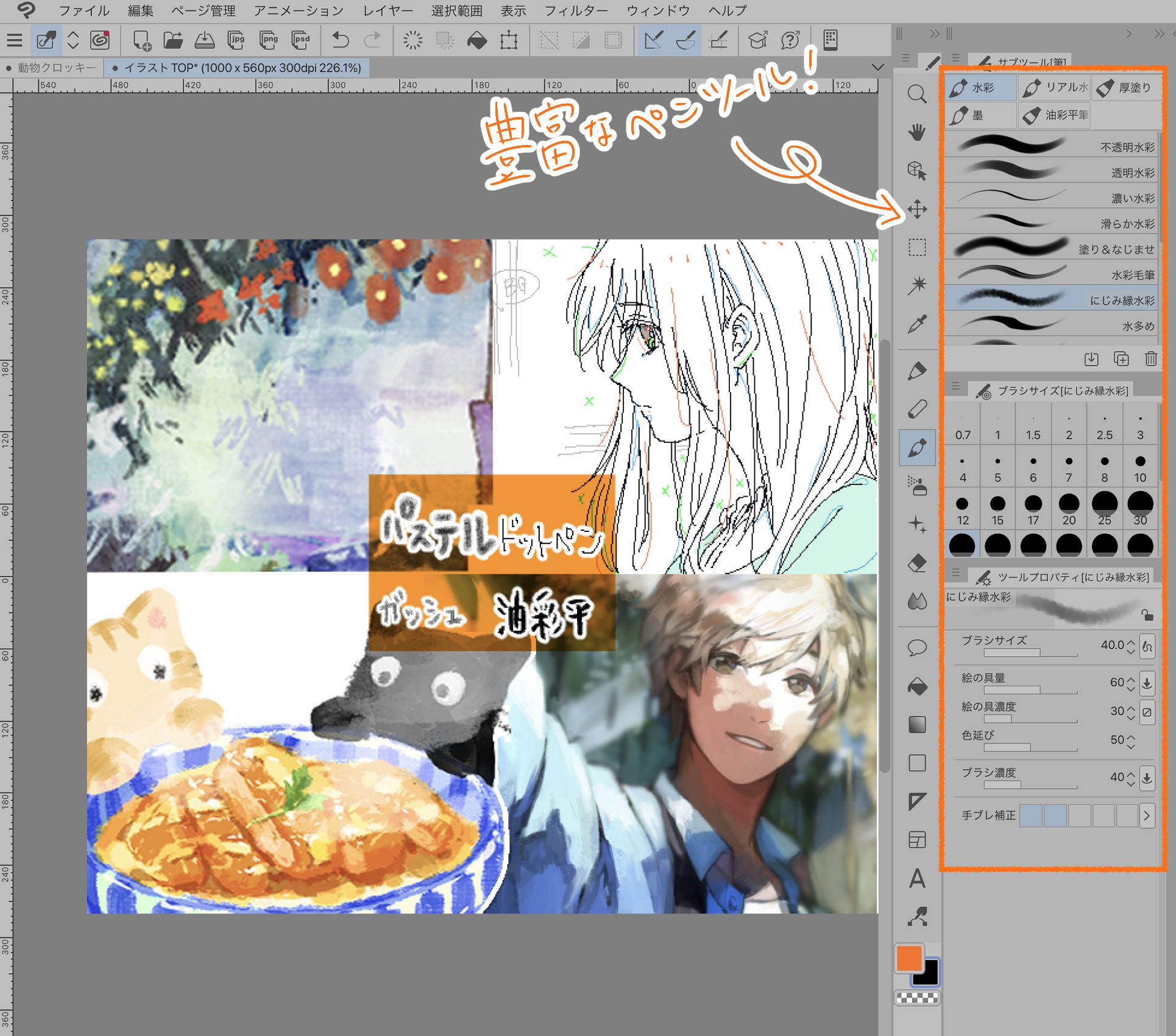Select the Eraser tool
This screenshot has height=1036, width=1176.
coord(916,563)
